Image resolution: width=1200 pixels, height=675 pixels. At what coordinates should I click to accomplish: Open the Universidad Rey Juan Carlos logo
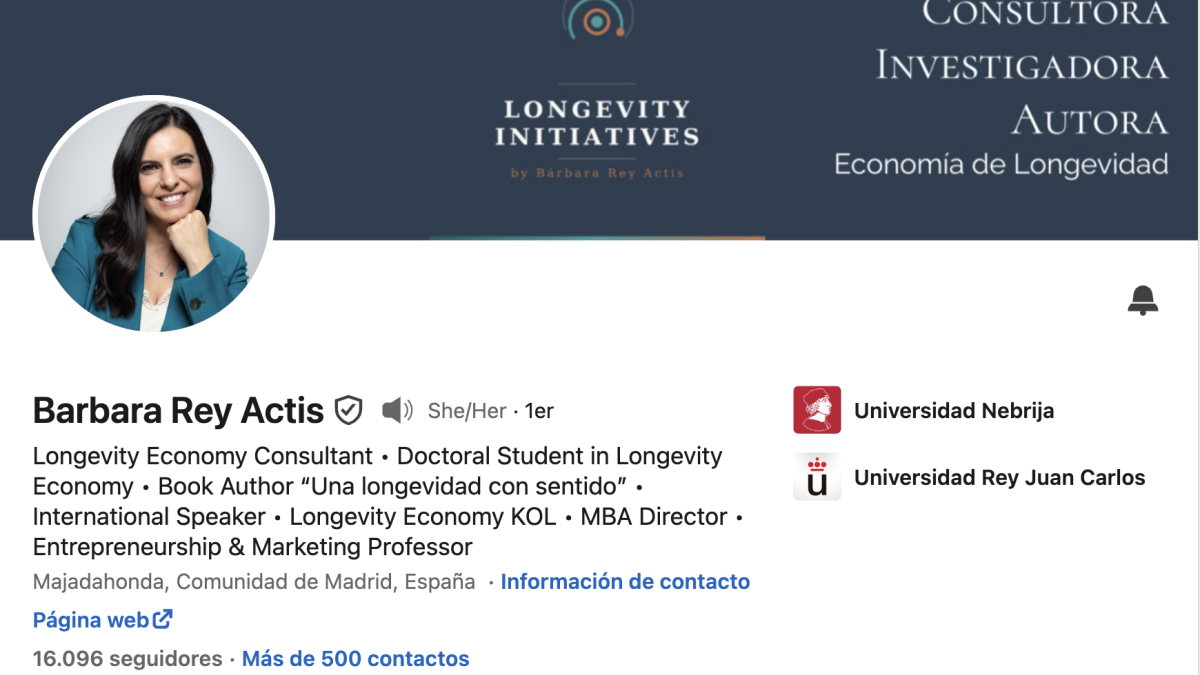(x=817, y=477)
